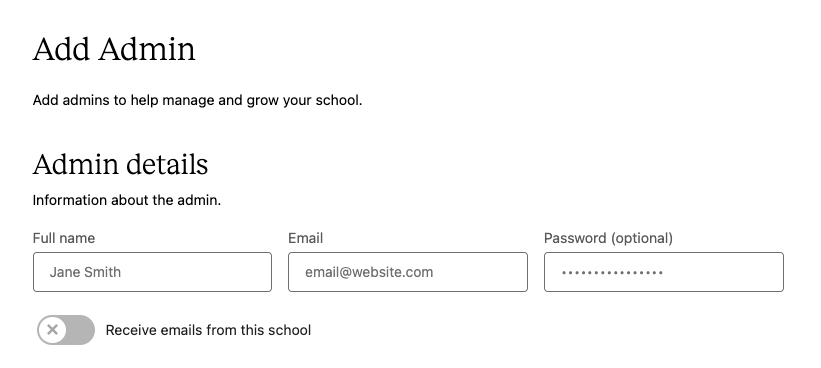The height and width of the screenshot is (368, 821).
Task: Click the blank area after the password dots
Action: pyautogui.click(x=723, y=272)
